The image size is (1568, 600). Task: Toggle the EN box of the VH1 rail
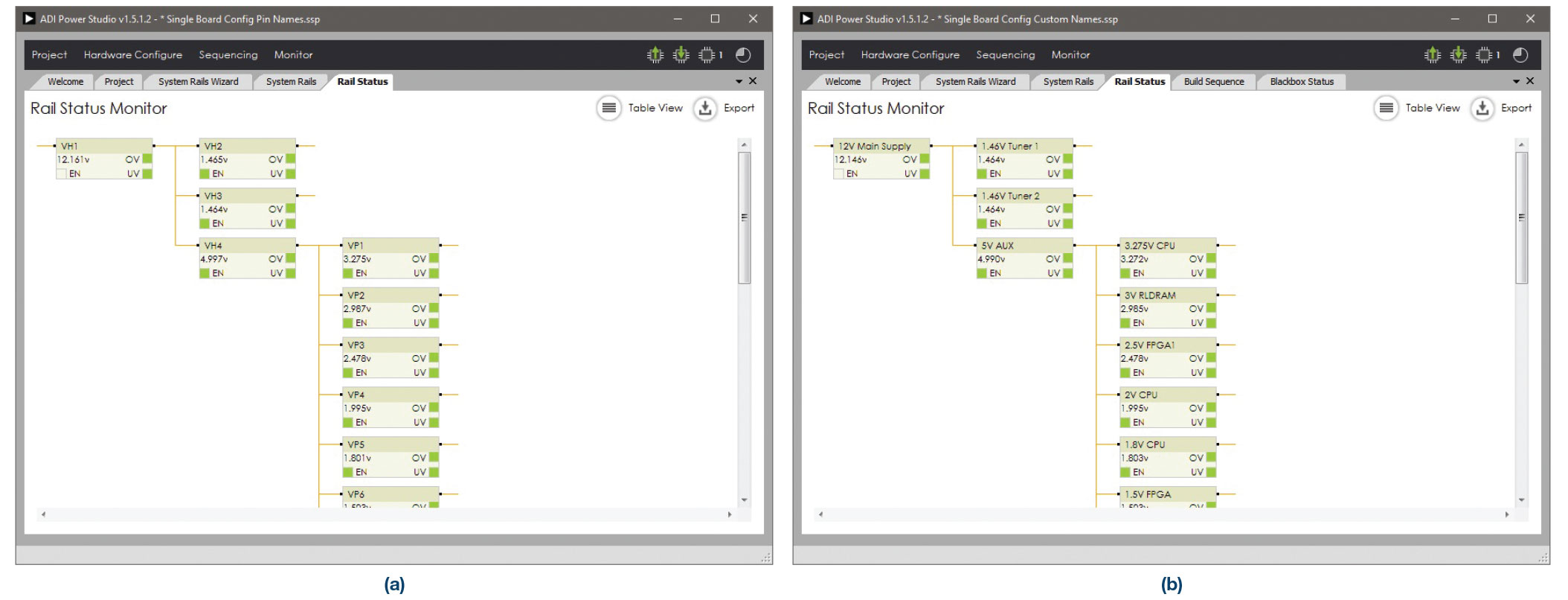(62, 173)
